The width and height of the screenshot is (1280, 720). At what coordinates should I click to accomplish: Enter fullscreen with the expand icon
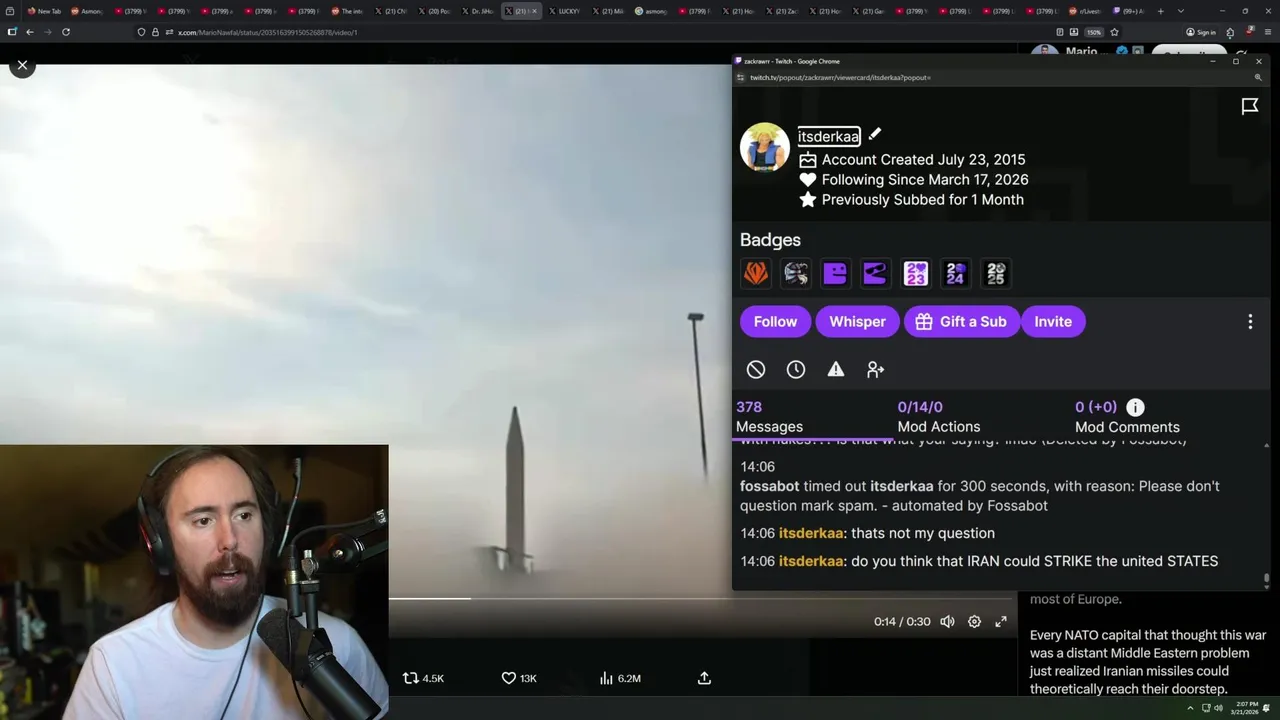1001,621
